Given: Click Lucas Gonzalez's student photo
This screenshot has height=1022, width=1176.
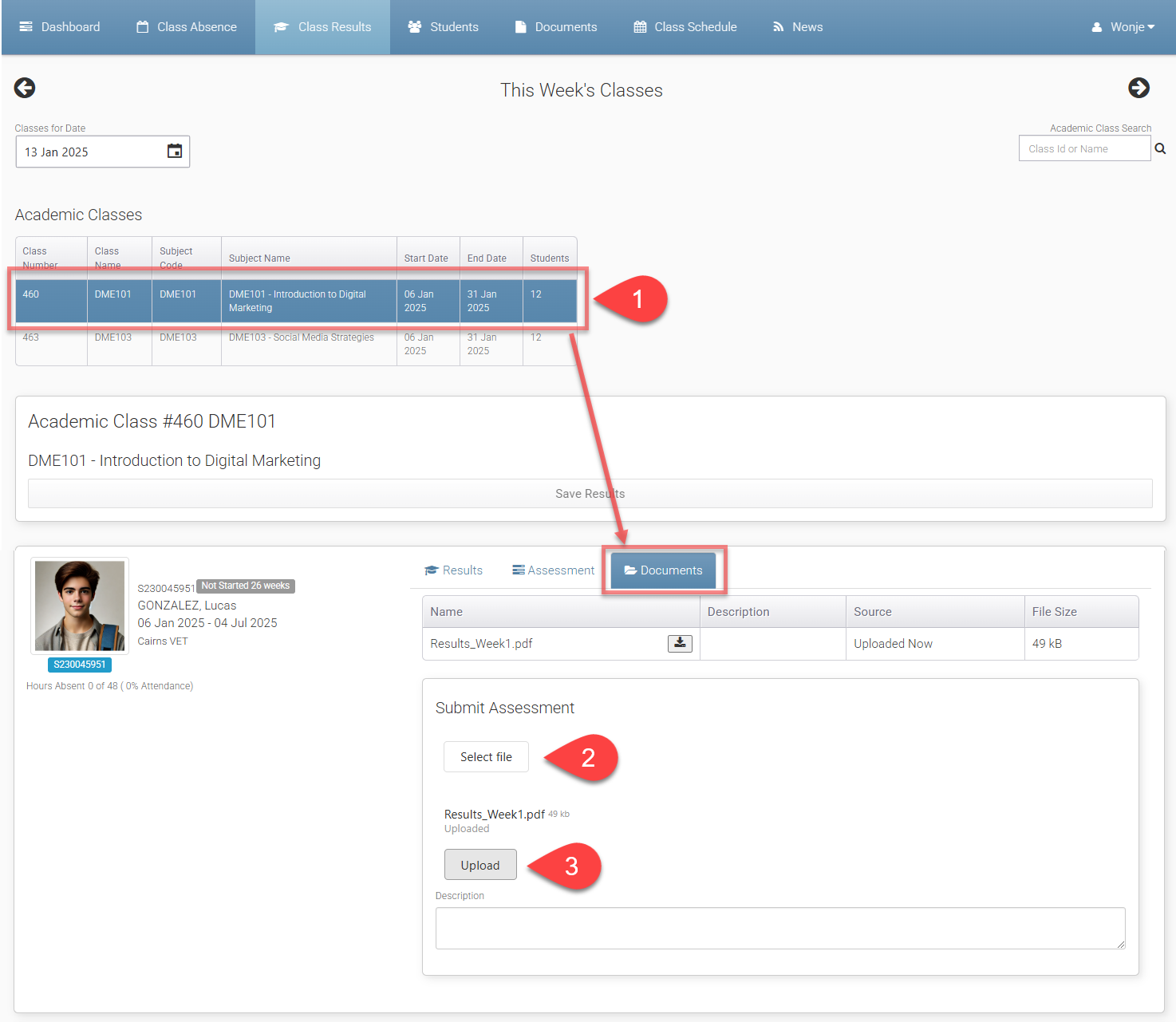Looking at the screenshot, I should click(80, 606).
